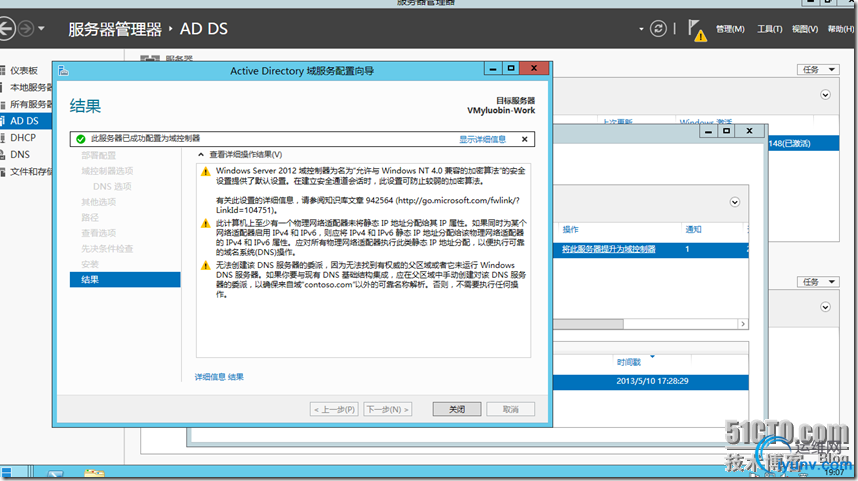This screenshot has height=481, width=858.
Task: Click warning icon about static IP address
Action: (x=206, y=224)
